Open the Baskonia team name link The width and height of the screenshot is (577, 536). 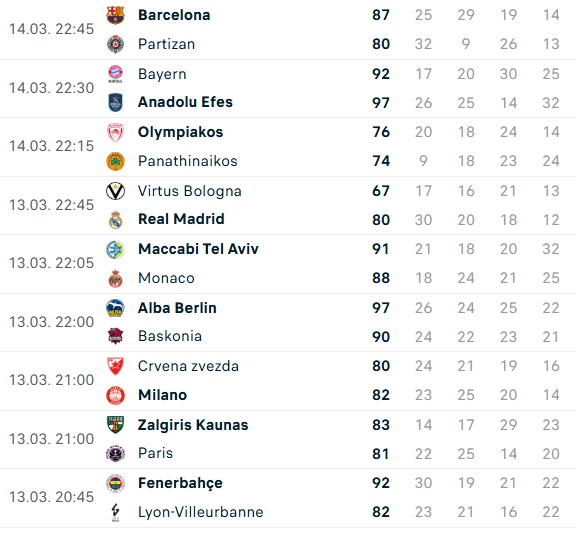coord(170,336)
